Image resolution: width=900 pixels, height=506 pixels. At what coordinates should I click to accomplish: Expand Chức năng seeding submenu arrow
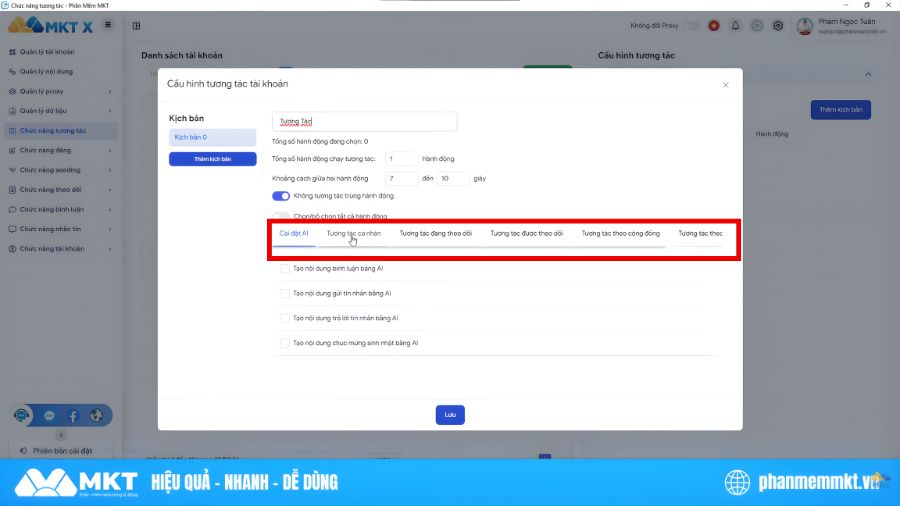click(x=110, y=170)
